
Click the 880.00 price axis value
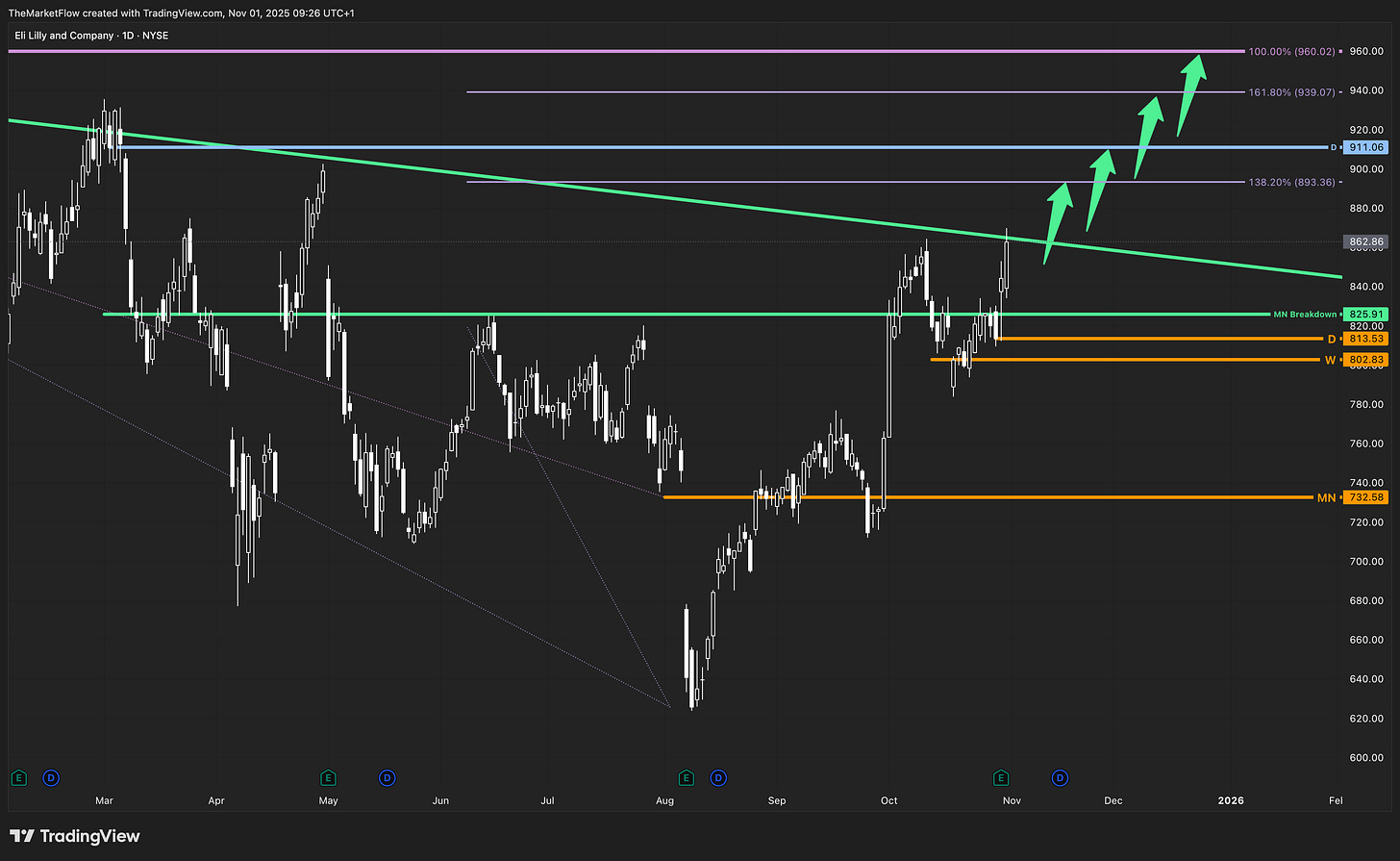tap(1366, 208)
